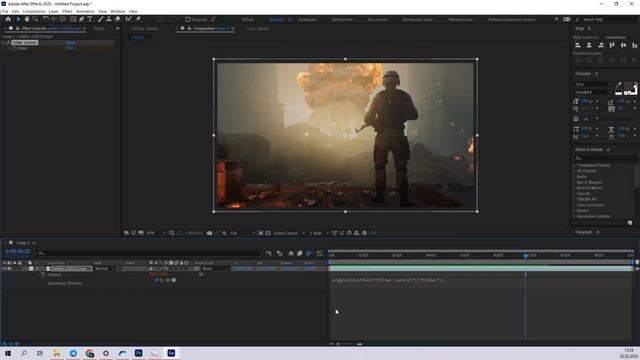
Task: Open the parent None dropdown
Action: click(216, 269)
